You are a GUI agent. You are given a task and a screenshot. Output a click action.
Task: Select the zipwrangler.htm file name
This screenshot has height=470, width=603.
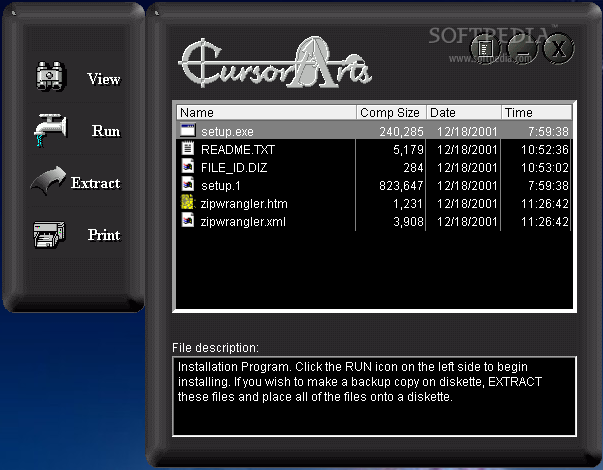click(x=244, y=204)
